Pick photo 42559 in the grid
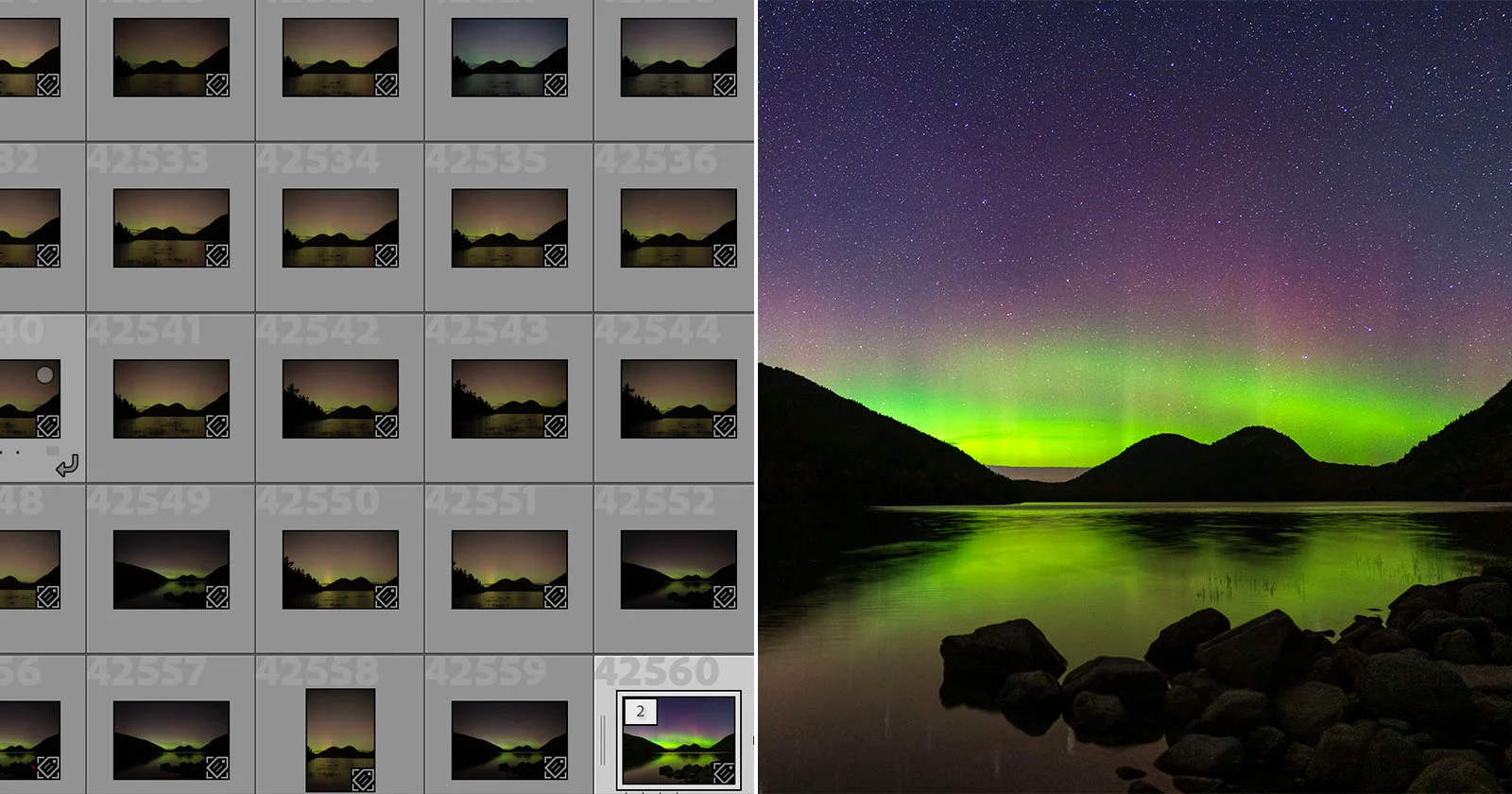The height and width of the screenshot is (794, 1512). 509,739
